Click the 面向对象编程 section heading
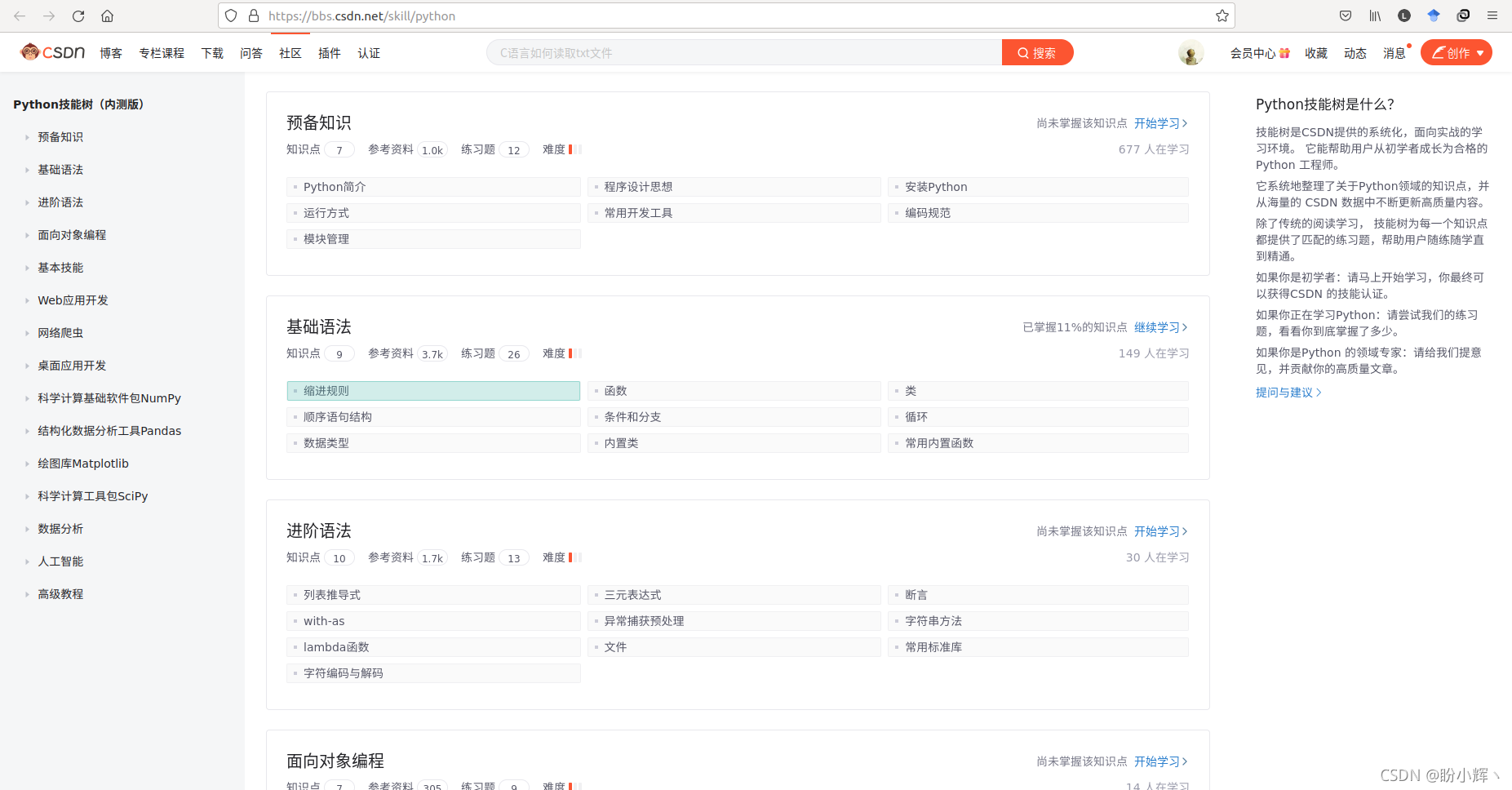This screenshot has height=790, width=1512. point(335,761)
